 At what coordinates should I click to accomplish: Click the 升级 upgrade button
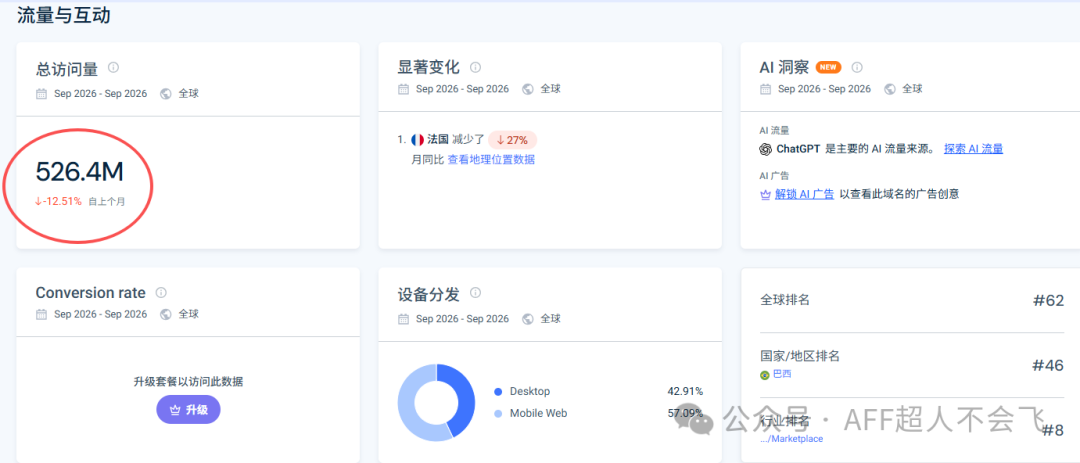(188, 410)
